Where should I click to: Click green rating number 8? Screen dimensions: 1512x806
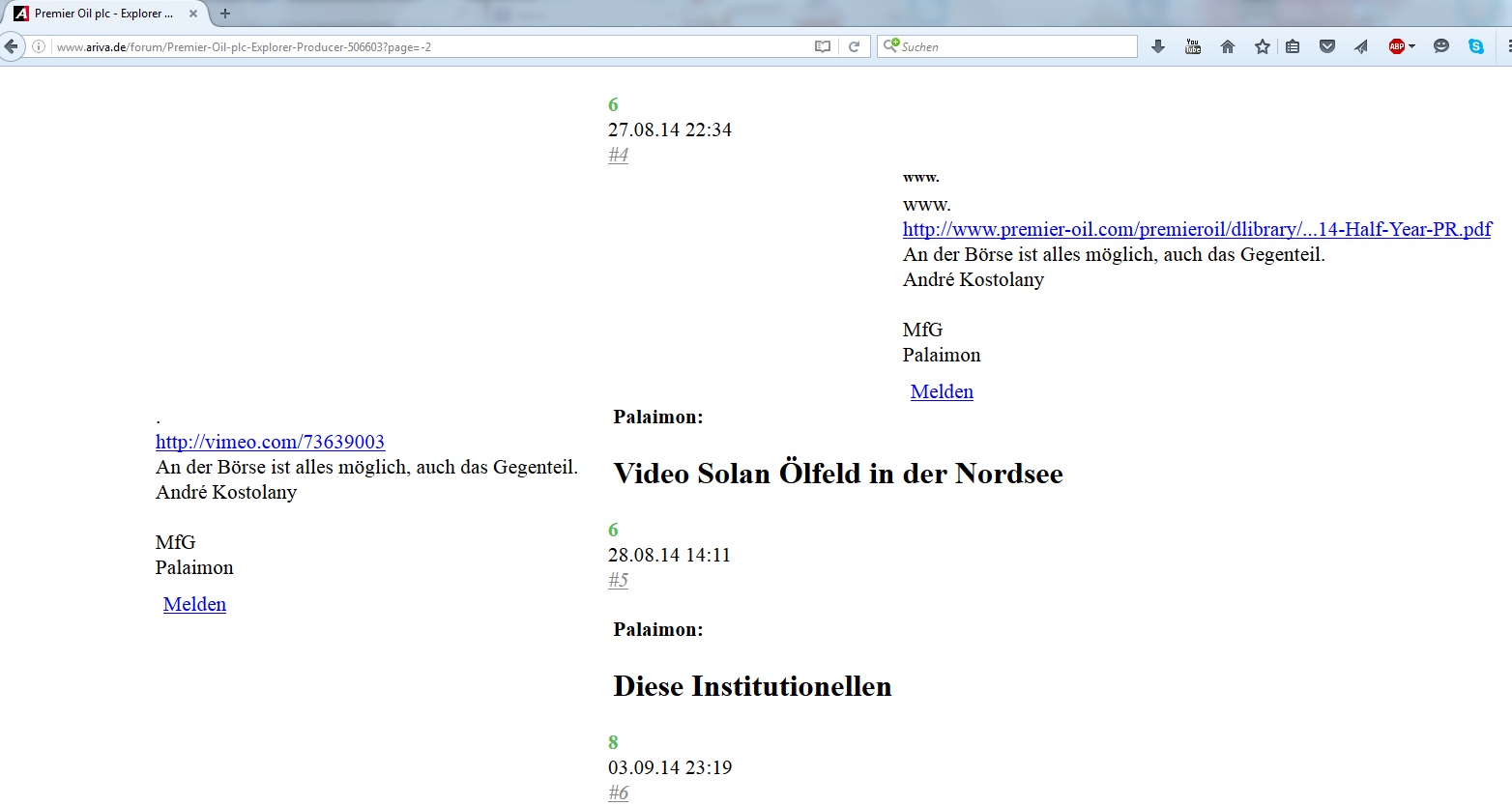click(613, 742)
